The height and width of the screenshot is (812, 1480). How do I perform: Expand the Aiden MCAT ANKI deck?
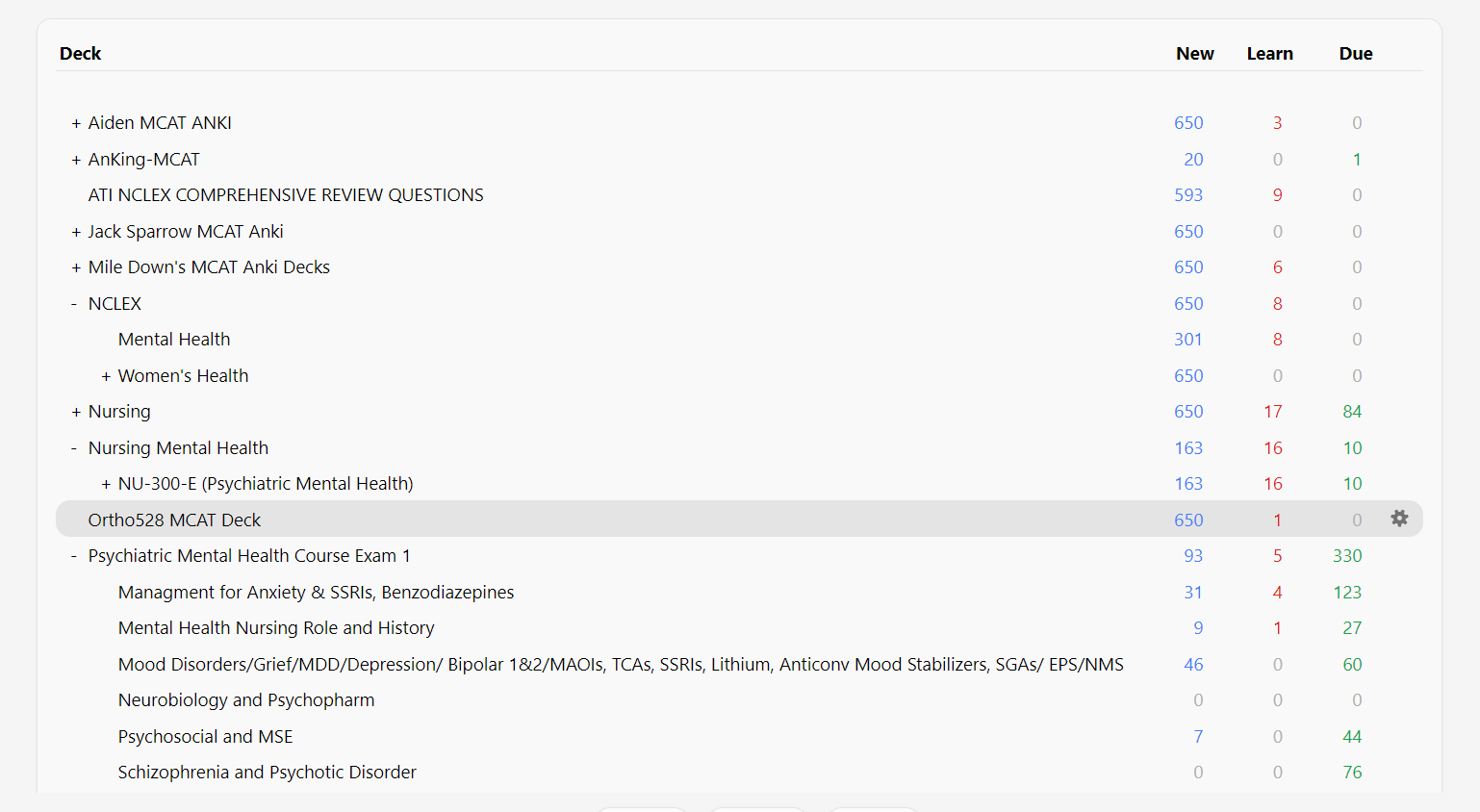(76, 123)
